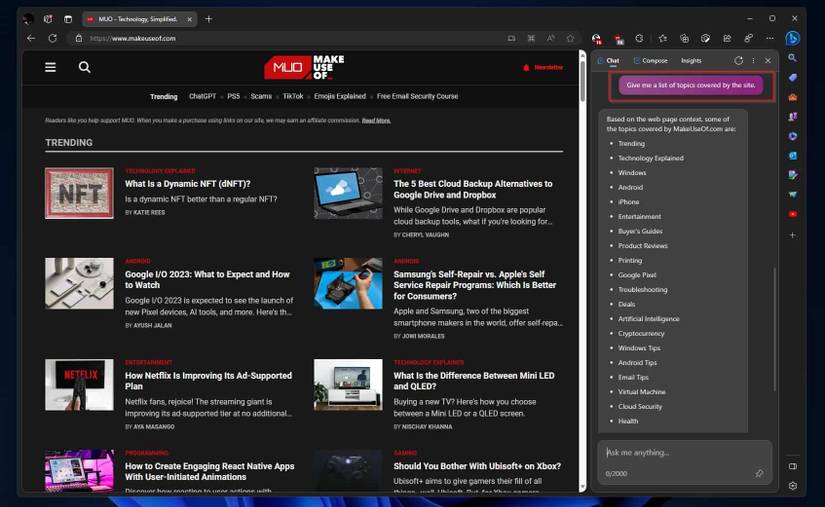825x507 pixels.
Task: Click the read aloud icon
Action: click(550, 38)
